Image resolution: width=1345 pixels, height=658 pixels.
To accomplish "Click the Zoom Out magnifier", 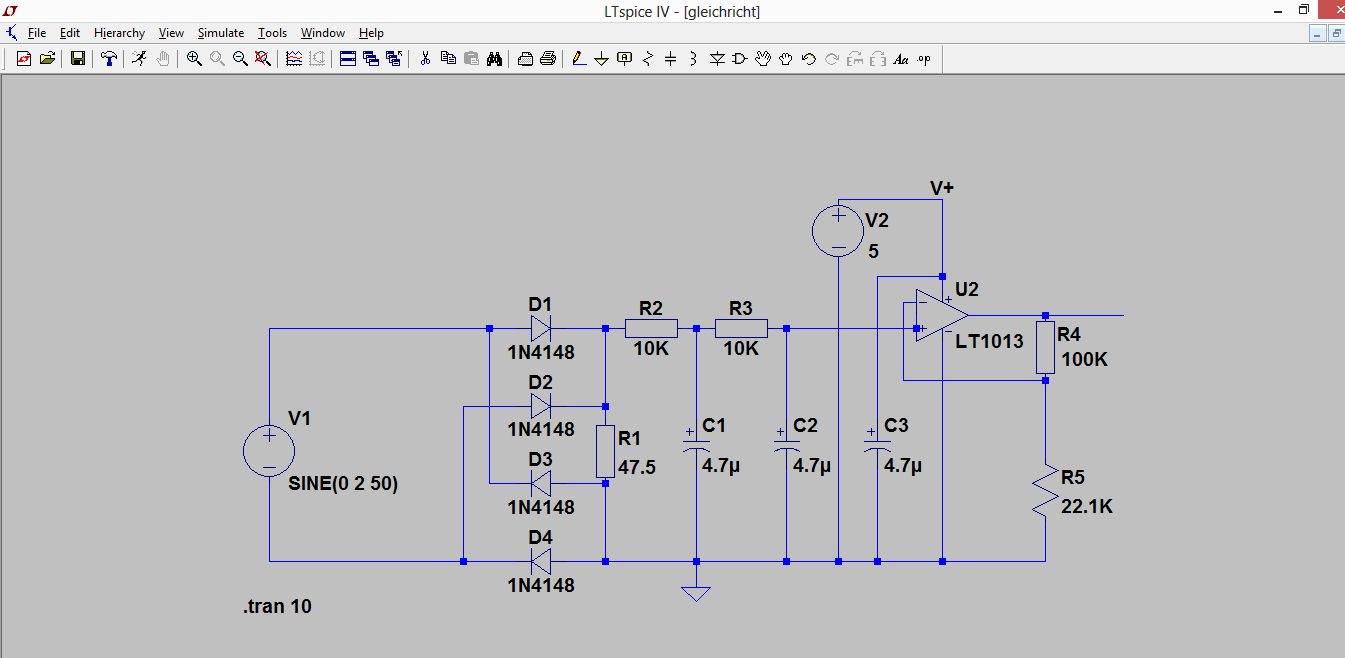I will pos(240,59).
